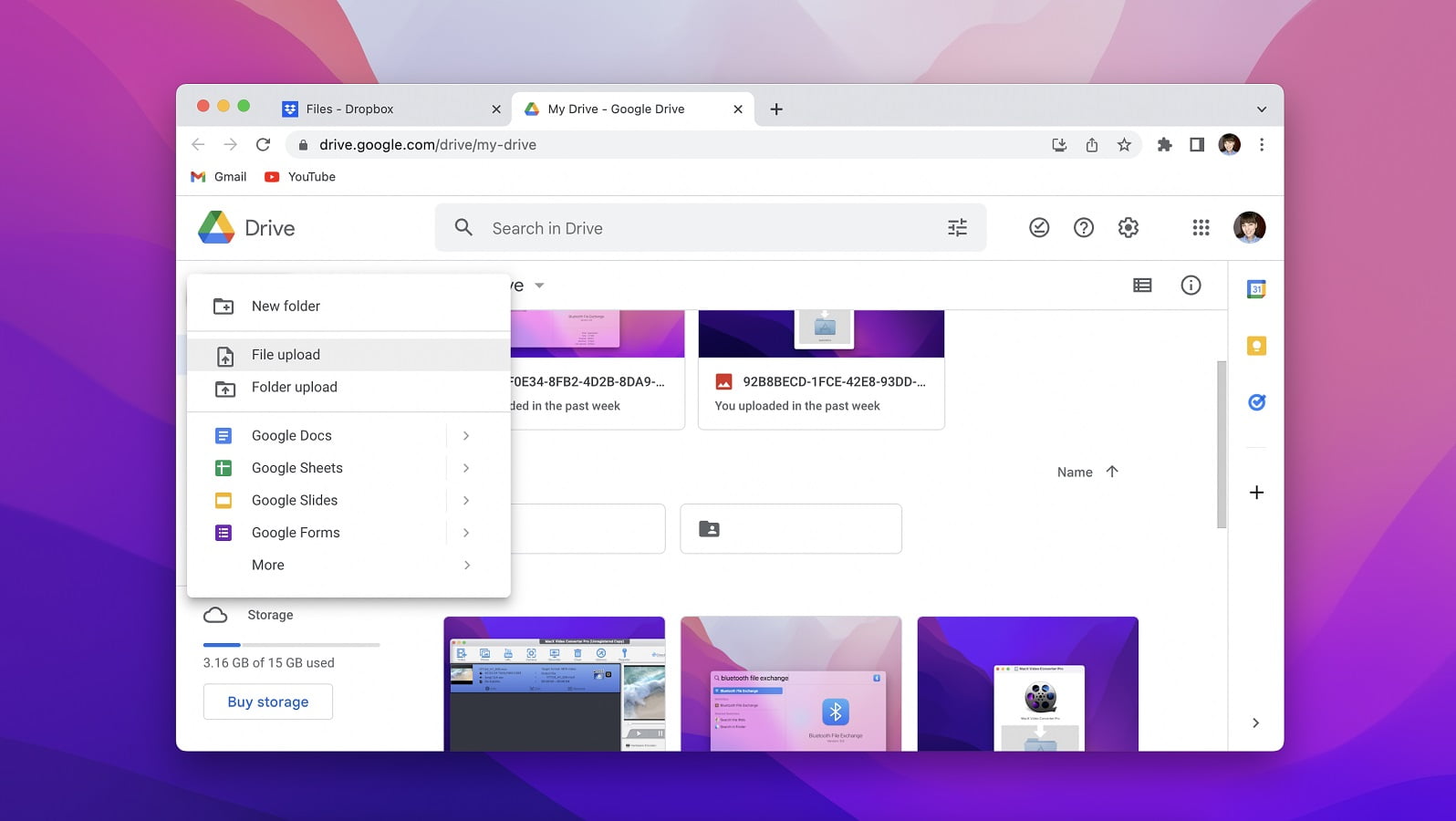1456x821 pixels.
Task: Open Google Calendar side panel
Action: (x=1256, y=289)
